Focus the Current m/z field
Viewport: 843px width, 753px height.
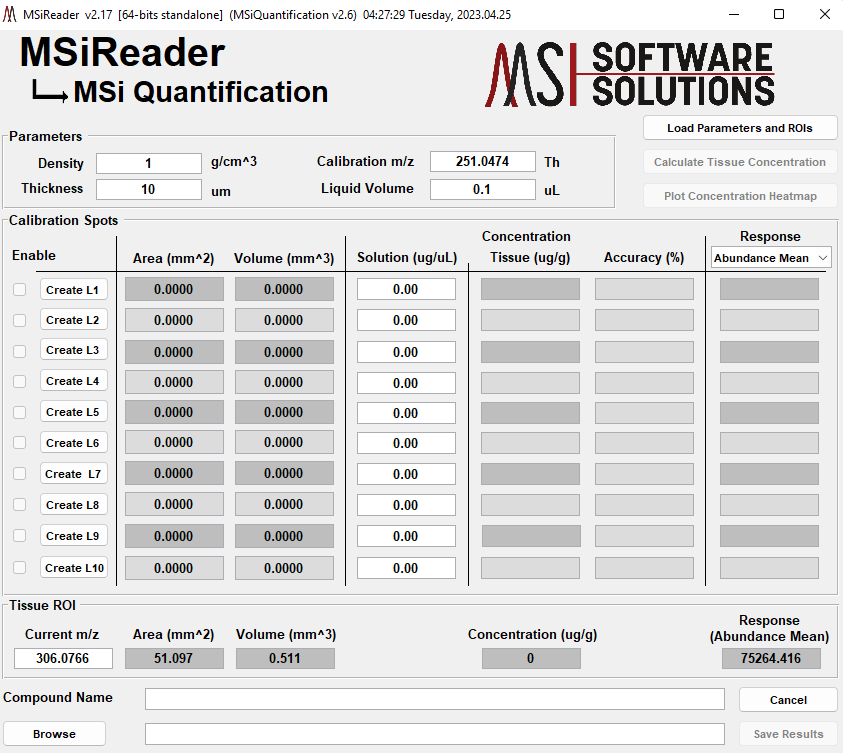63,658
